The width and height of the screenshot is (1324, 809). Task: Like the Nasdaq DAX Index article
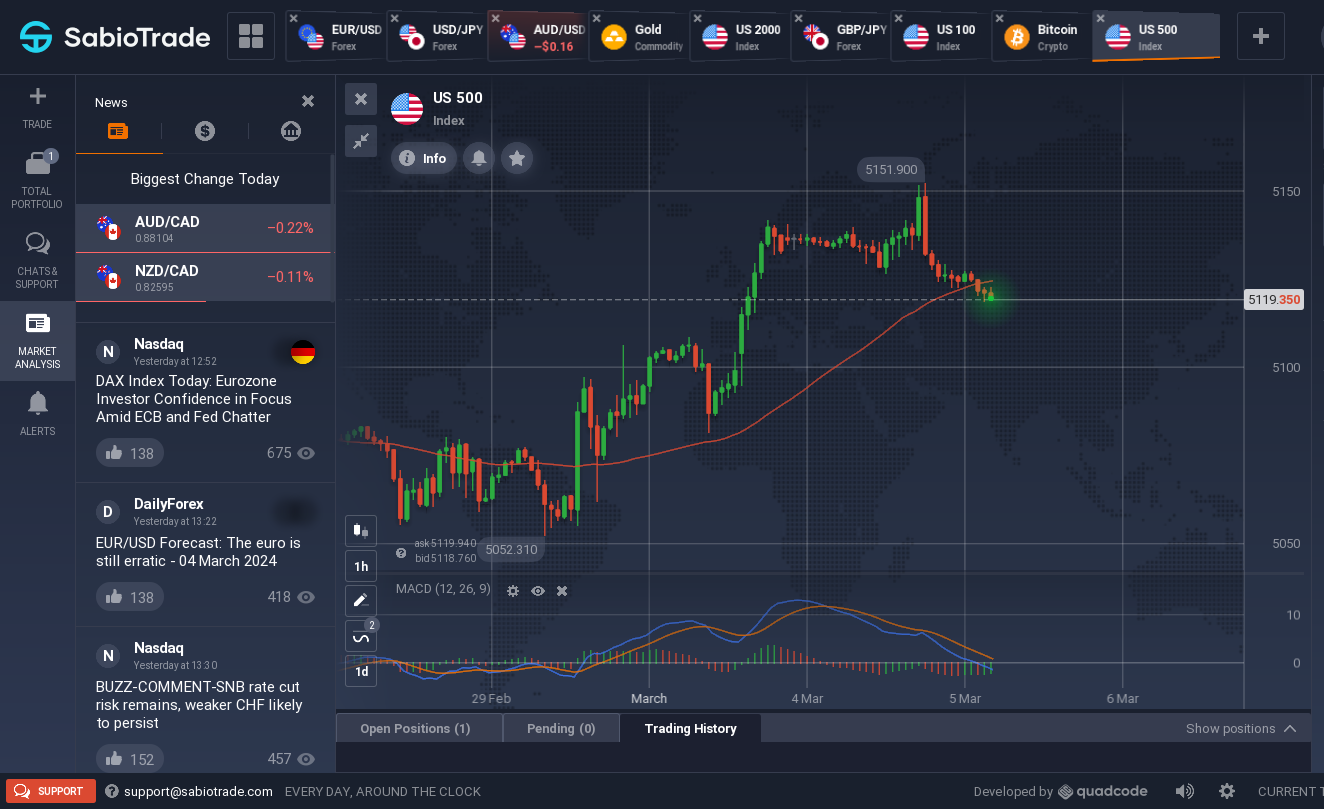click(x=130, y=453)
